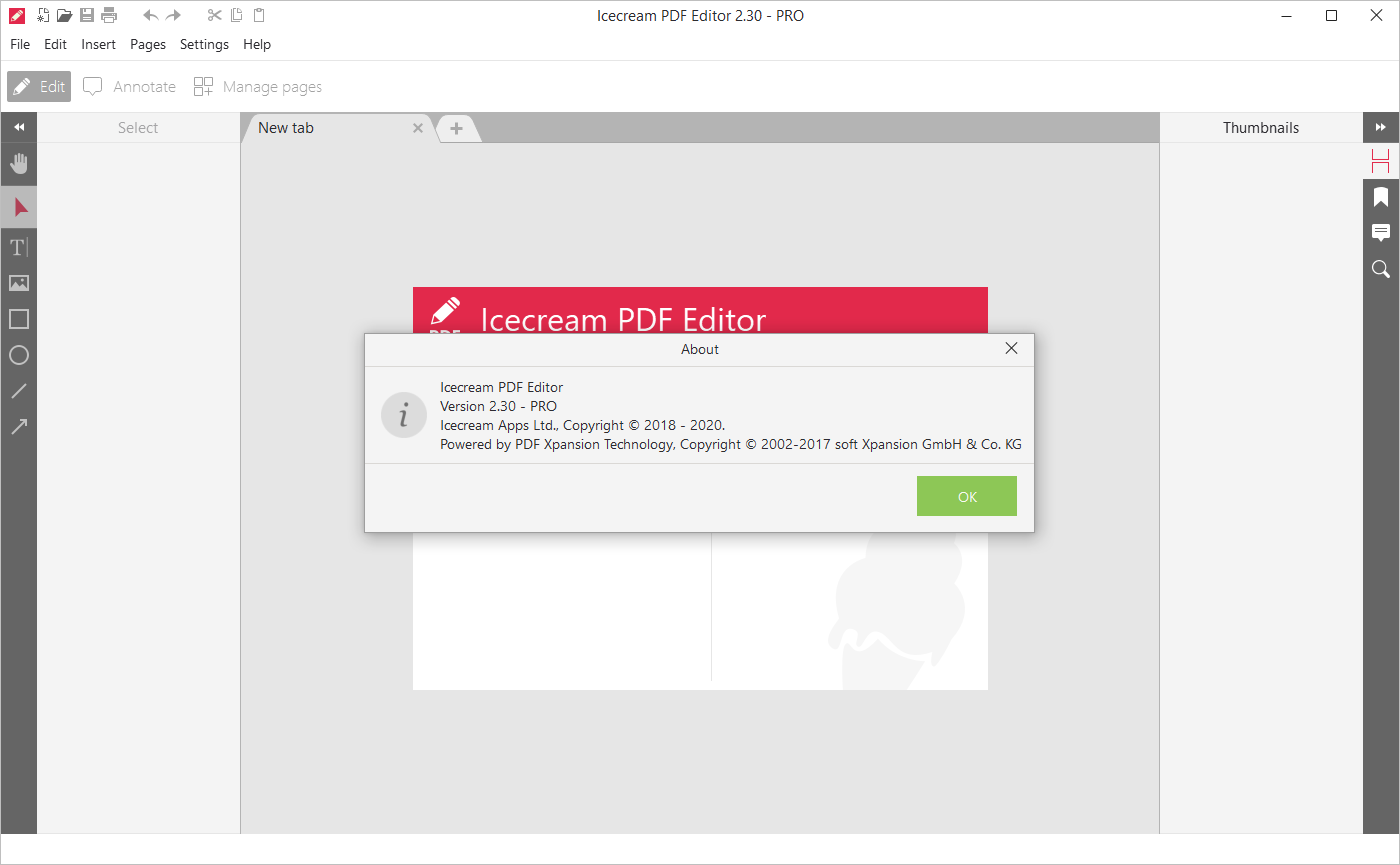The width and height of the screenshot is (1400, 865).
Task: Click the 'Powered by PDF Xpansion Technology' line
Action: click(731, 444)
